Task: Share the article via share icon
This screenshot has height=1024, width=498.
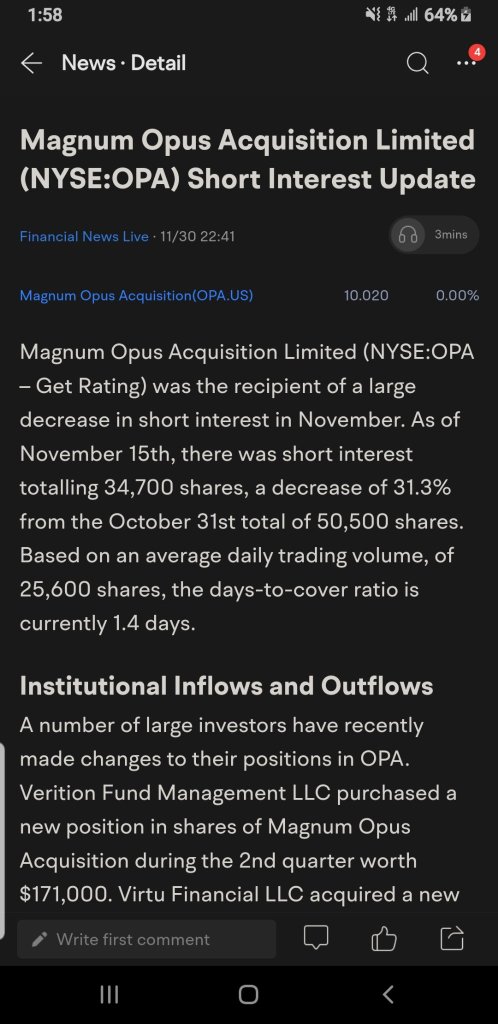Action: [452, 938]
